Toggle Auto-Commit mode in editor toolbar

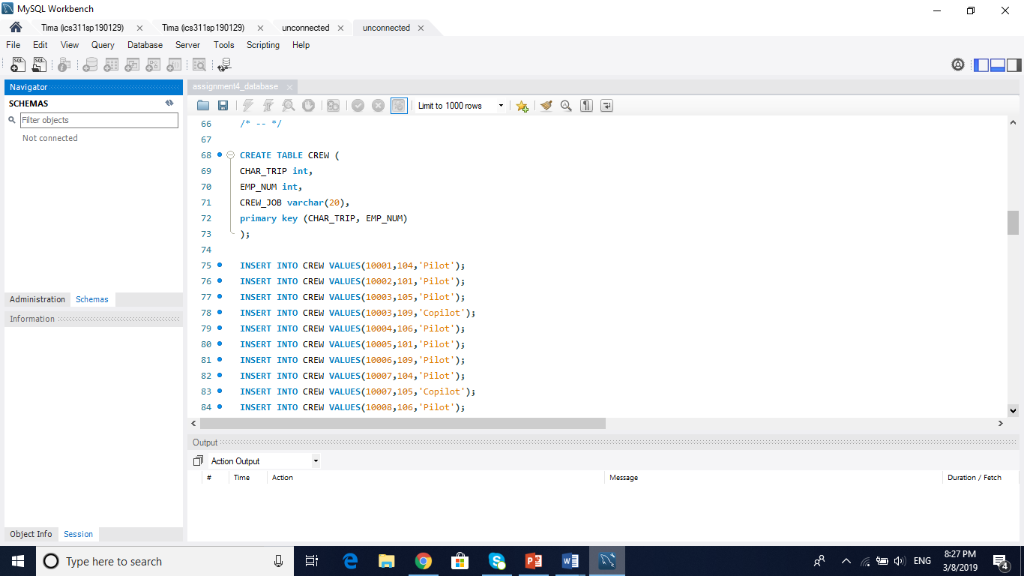click(x=399, y=105)
